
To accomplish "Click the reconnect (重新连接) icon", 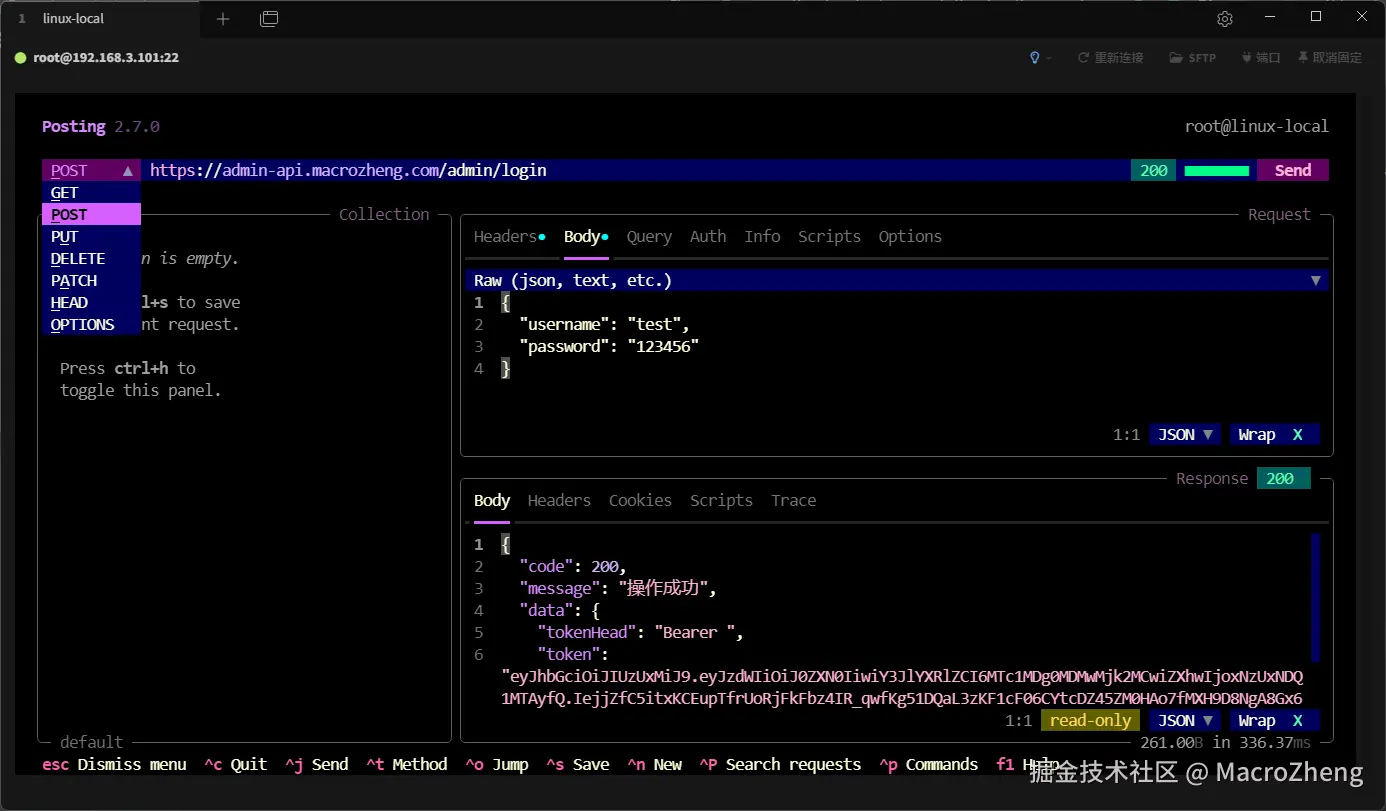I will click(1083, 58).
